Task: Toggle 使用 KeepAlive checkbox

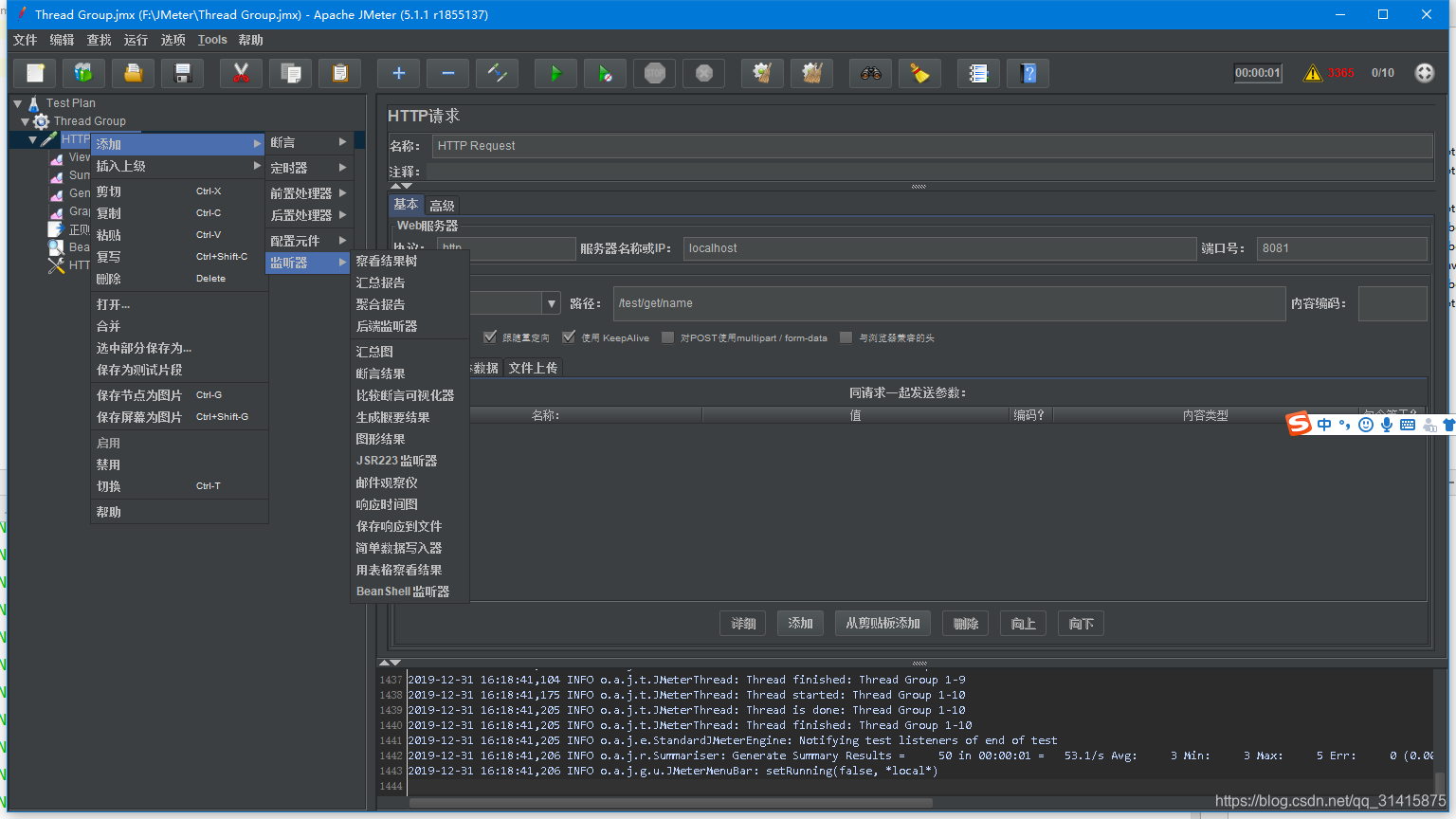Action: pos(569,337)
